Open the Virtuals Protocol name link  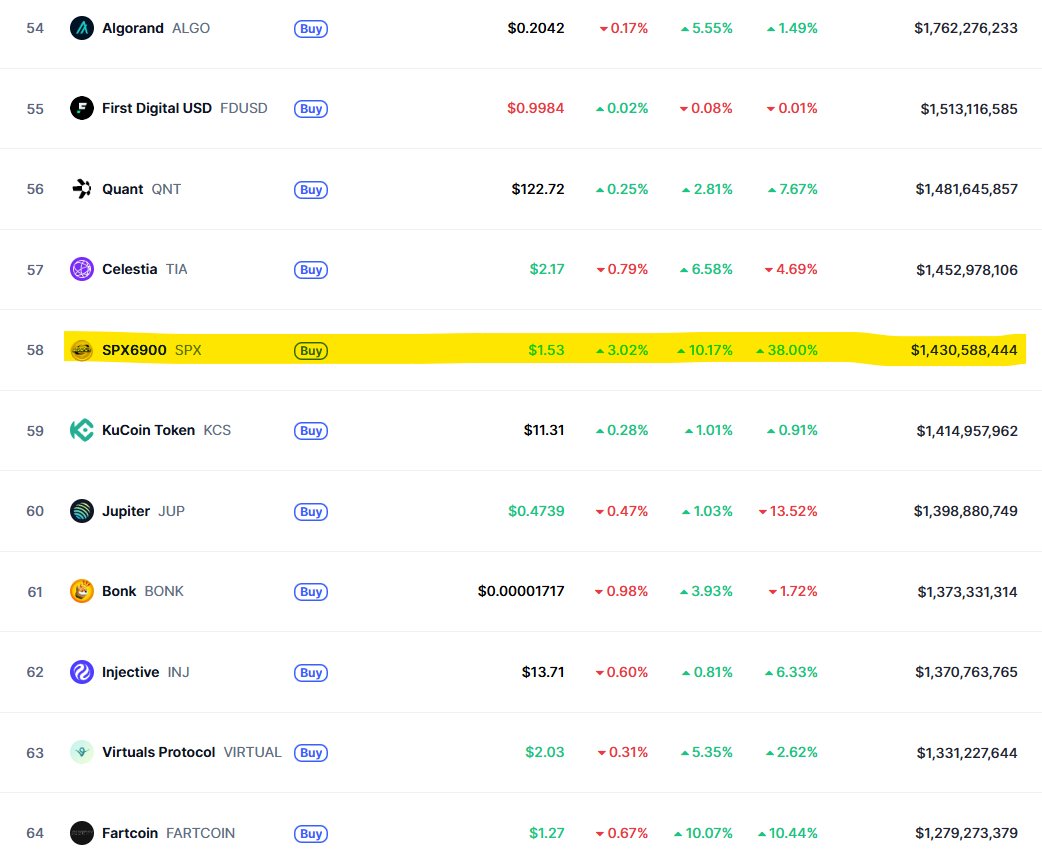[158, 752]
